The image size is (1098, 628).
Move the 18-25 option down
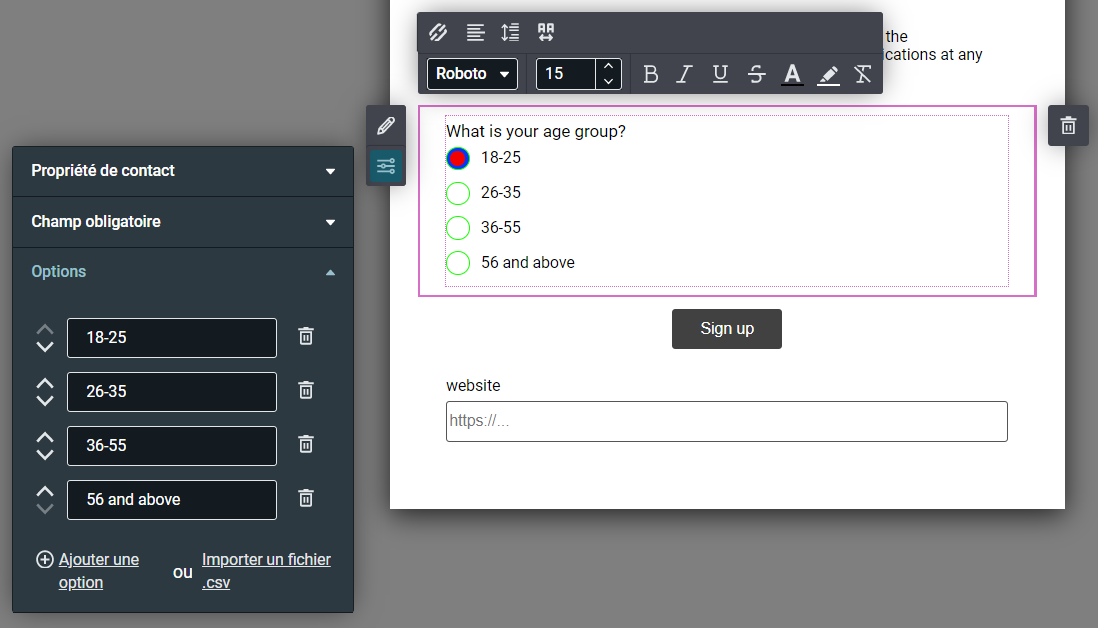pos(45,347)
